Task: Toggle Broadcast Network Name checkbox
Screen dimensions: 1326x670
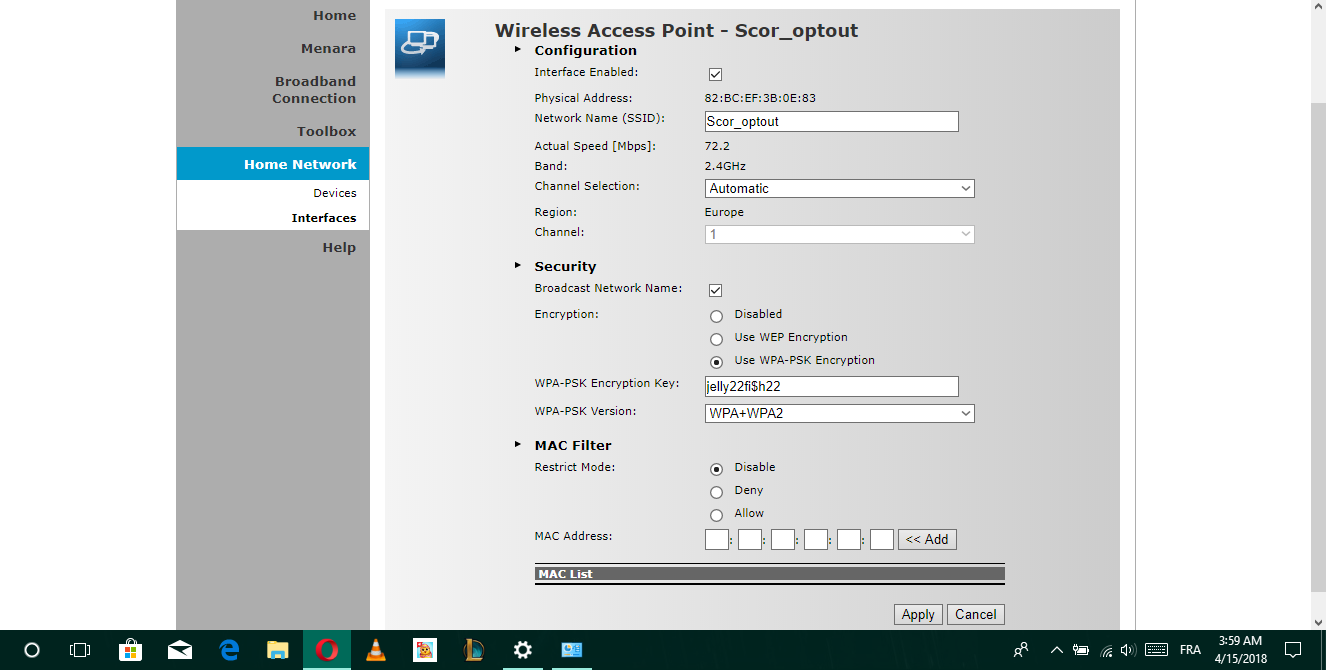Action: (x=715, y=291)
